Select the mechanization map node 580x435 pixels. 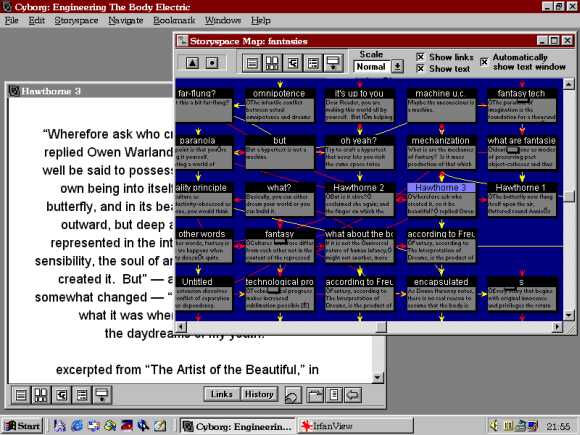coord(441,152)
